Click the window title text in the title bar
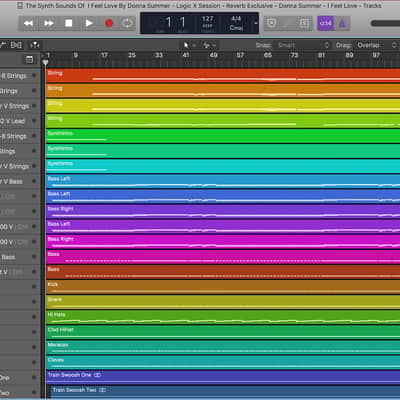Viewport: 400px width, 400px height. 203,5
